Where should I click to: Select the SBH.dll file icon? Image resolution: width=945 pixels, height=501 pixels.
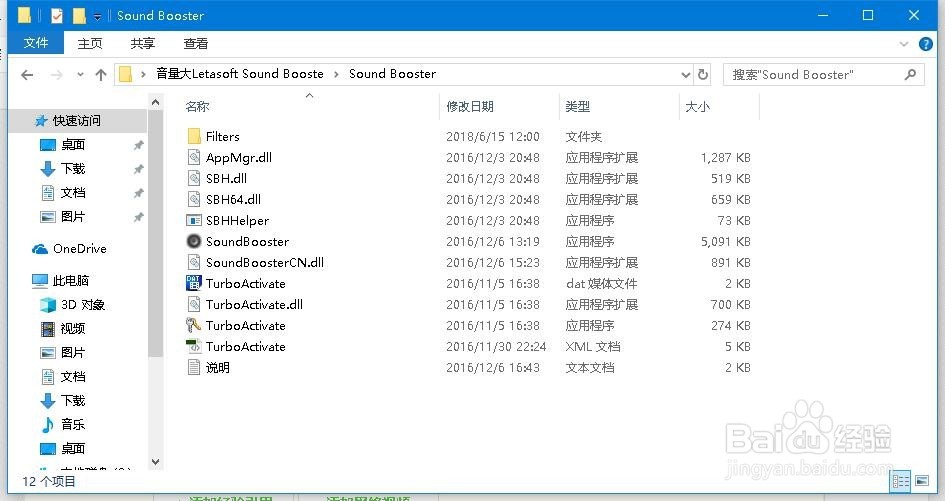(x=193, y=178)
